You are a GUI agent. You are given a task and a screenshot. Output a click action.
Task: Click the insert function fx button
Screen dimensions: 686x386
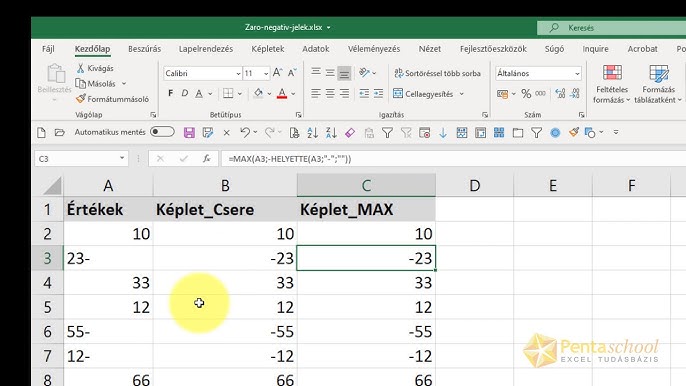point(206,159)
